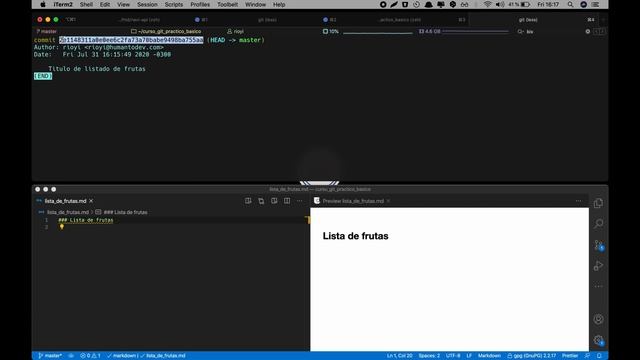Open Run and Debug in activity bar
Viewport: 640px width, 360px height.
point(598,266)
